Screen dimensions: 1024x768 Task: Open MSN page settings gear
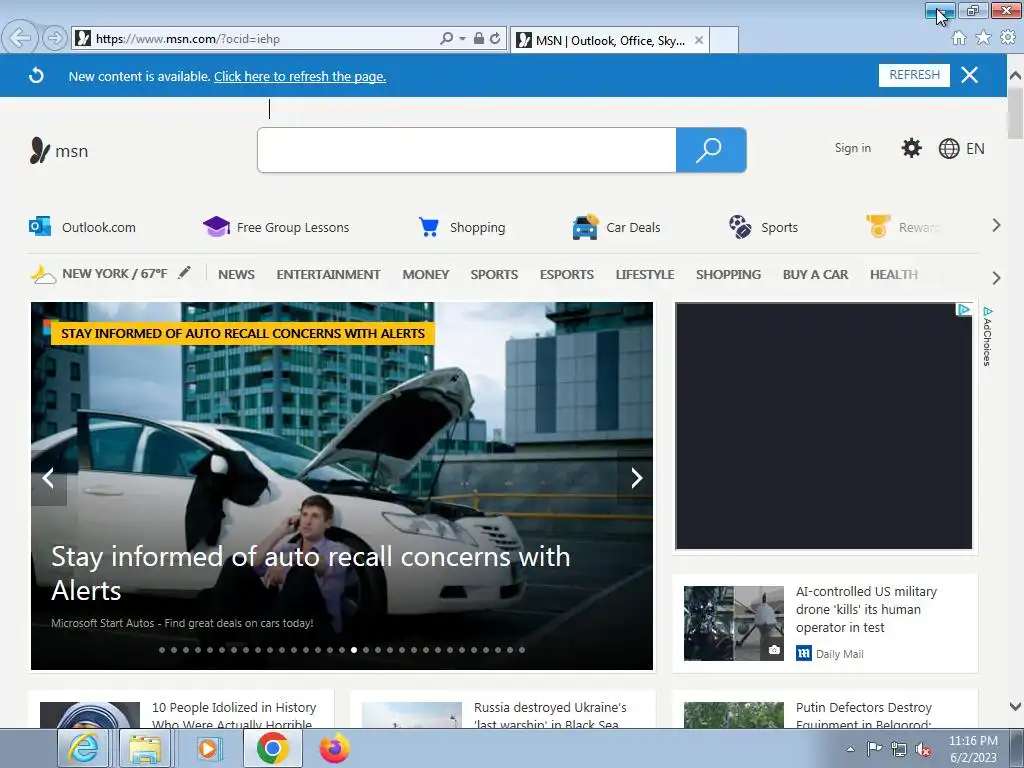[x=911, y=148]
